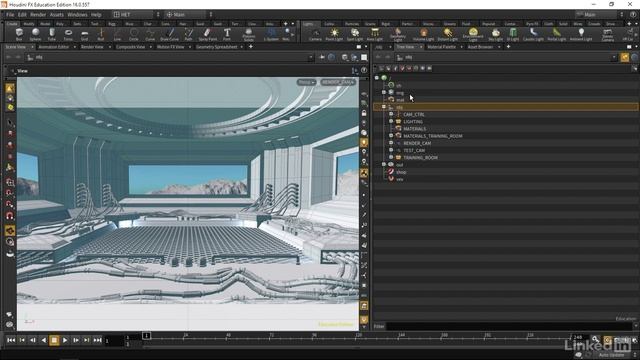The width and height of the screenshot is (640, 360).
Task: Add a Point Light
Action: coord(334,34)
